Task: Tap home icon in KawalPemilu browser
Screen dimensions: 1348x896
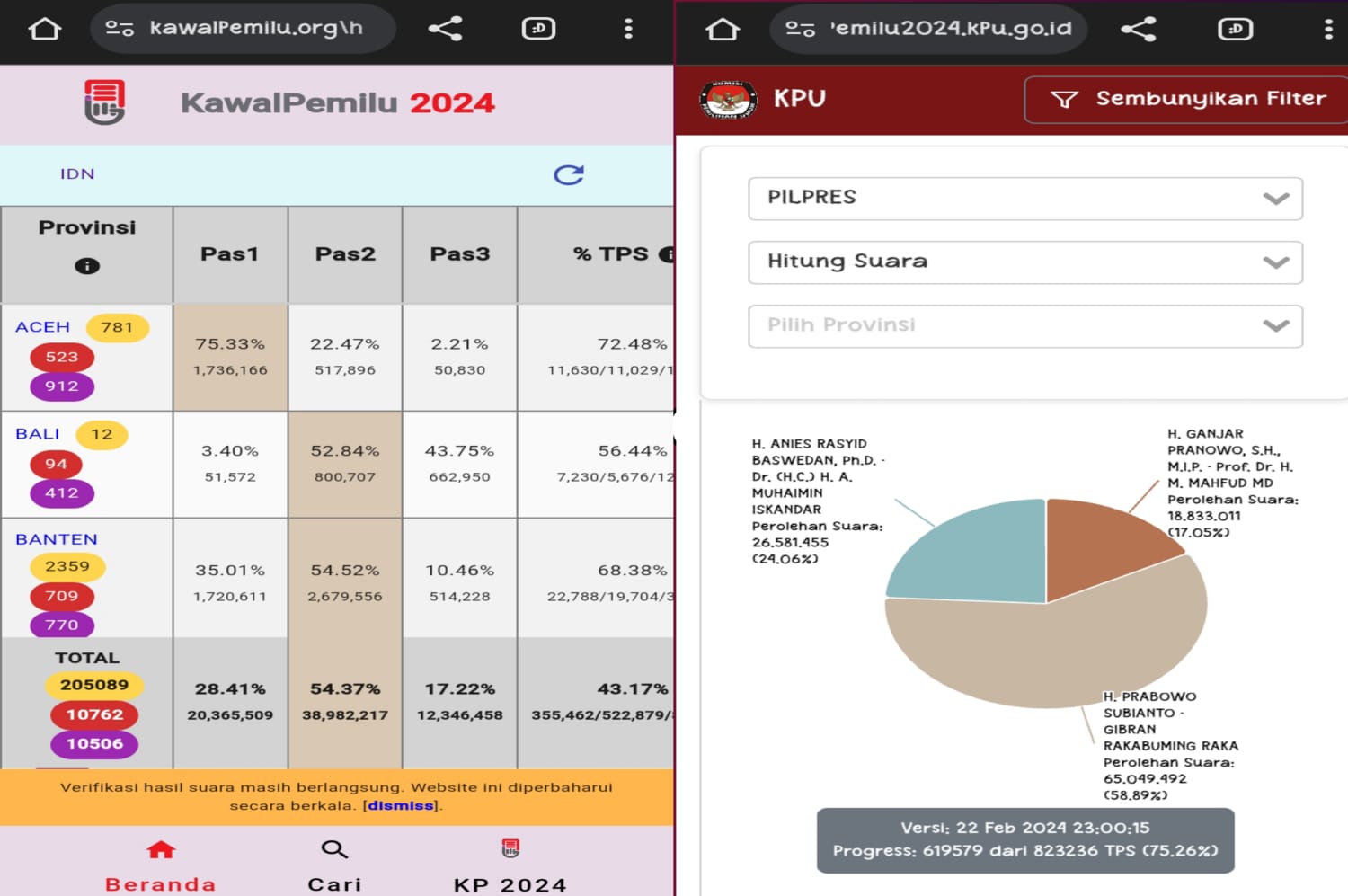Action: pos(44,29)
